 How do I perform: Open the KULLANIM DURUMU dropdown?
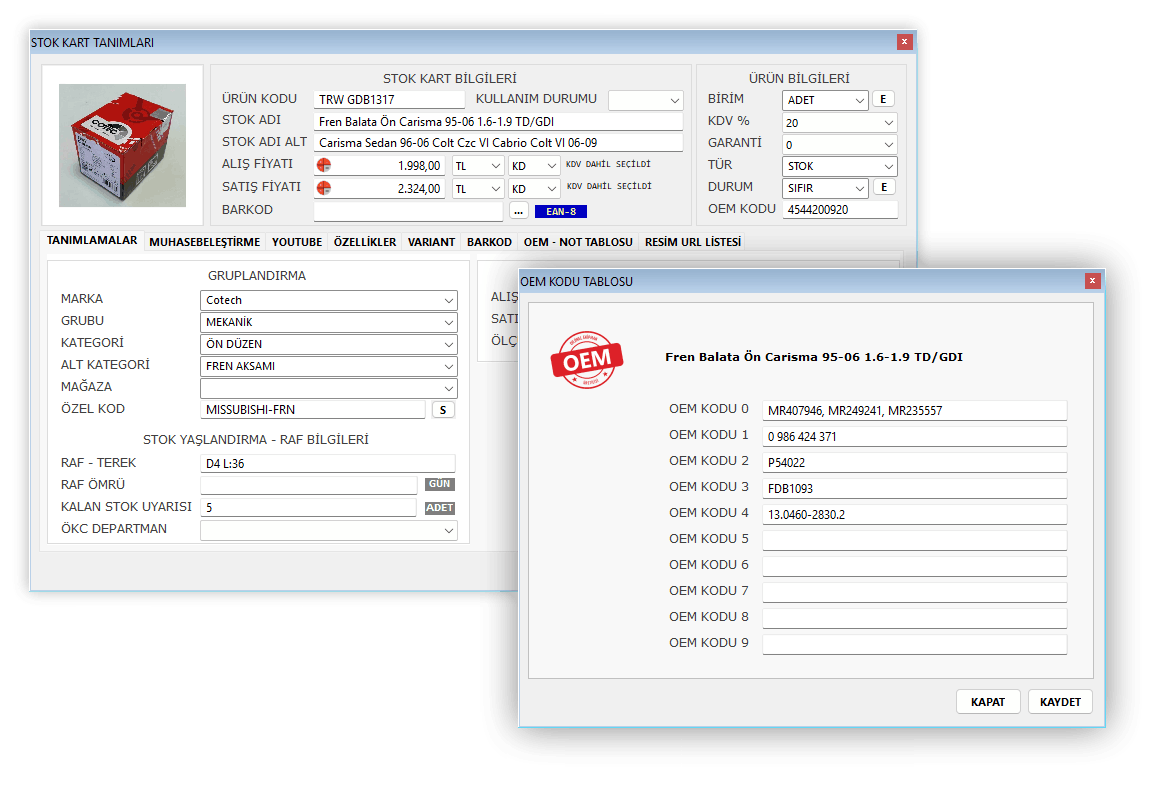tap(645, 100)
